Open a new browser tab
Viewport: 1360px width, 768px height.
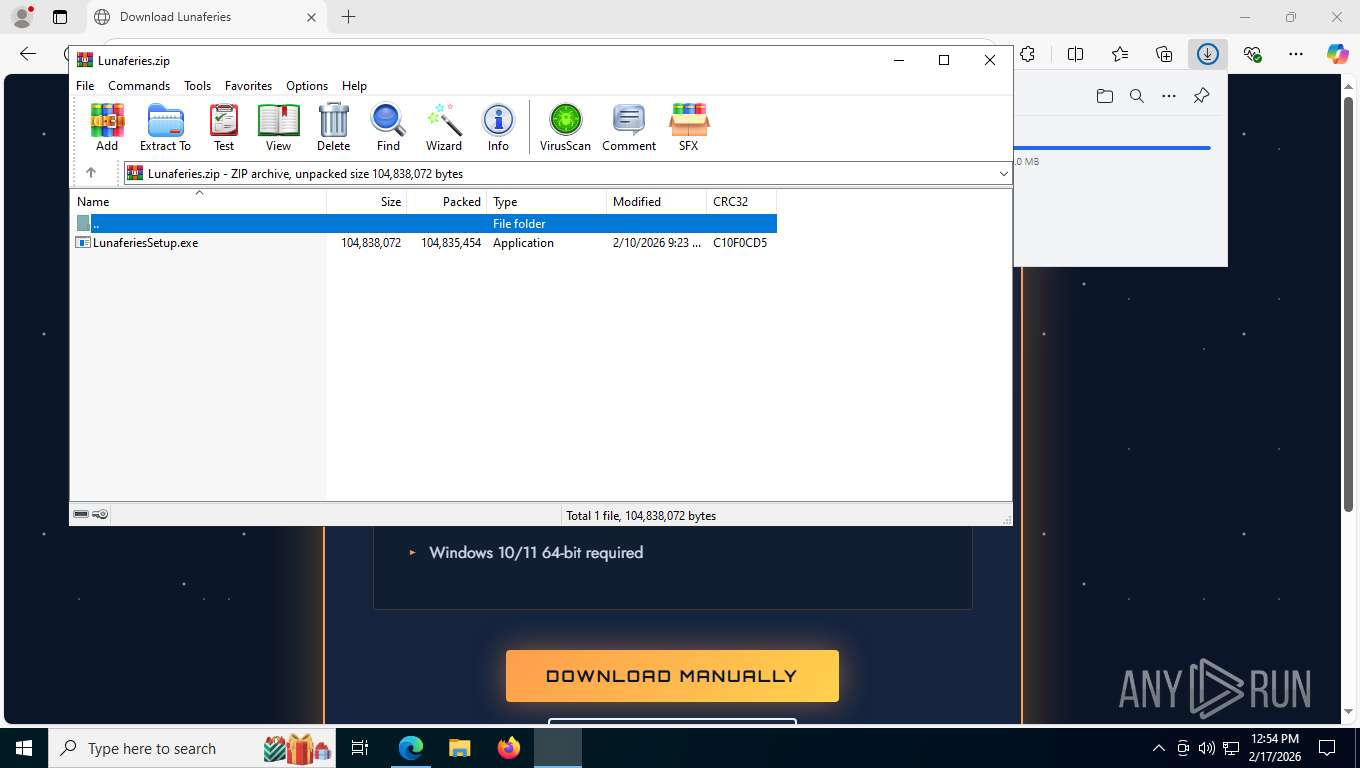click(348, 17)
